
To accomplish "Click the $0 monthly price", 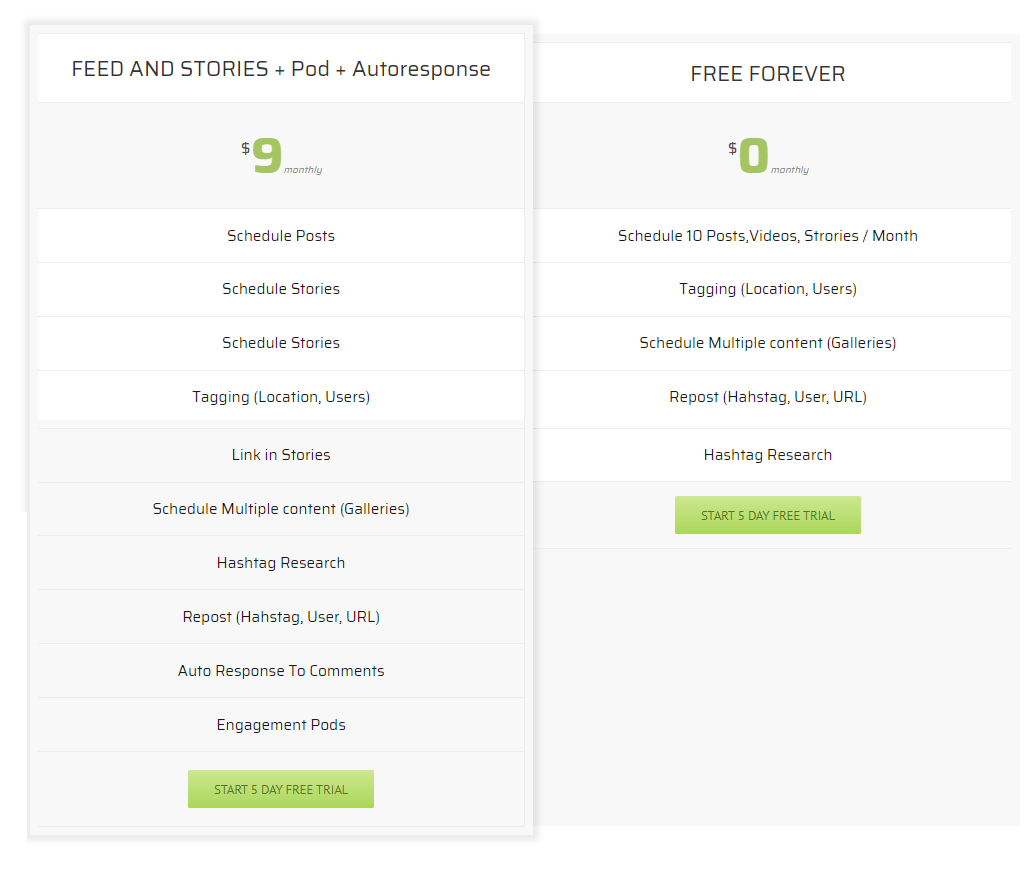I will coord(768,156).
